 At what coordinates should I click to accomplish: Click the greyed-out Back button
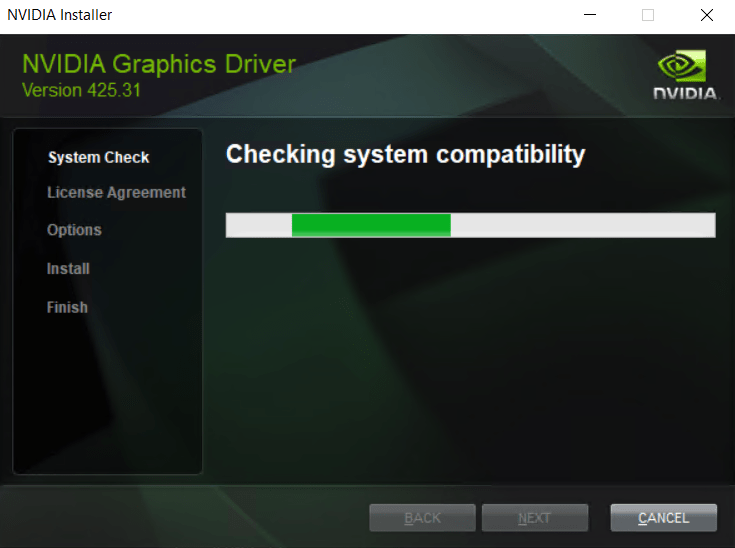point(422,518)
